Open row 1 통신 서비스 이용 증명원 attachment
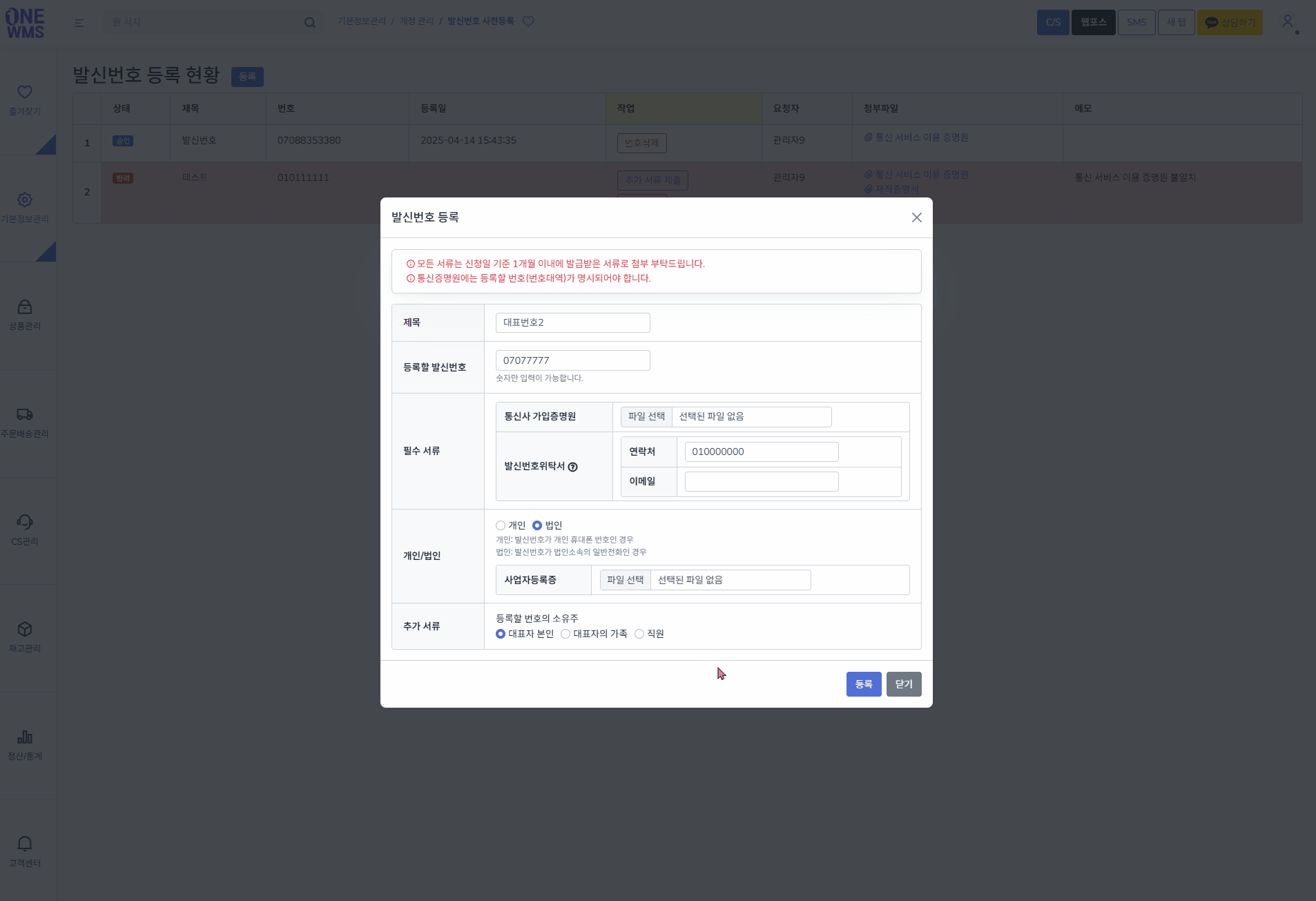Viewport: 1316px width, 901px height. [x=916, y=137]
